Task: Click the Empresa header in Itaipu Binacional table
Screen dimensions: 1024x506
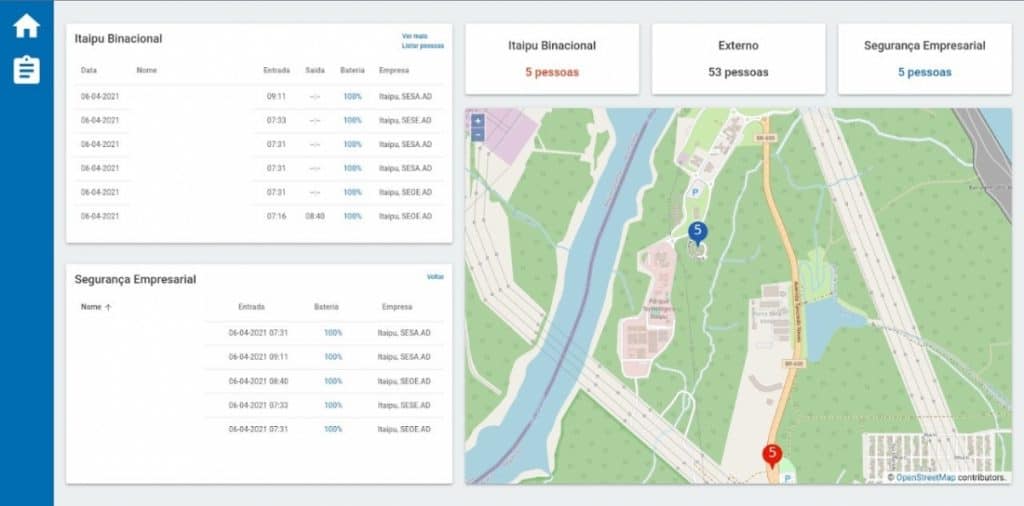Action: point(394,70)
